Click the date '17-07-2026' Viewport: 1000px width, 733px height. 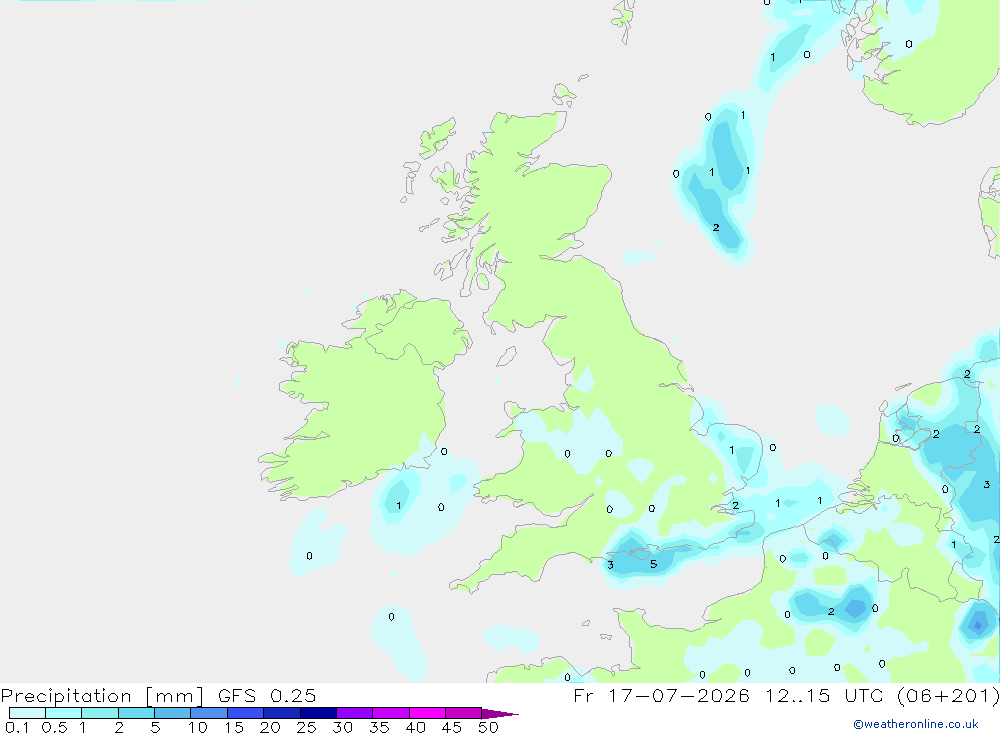click(679, 695)
